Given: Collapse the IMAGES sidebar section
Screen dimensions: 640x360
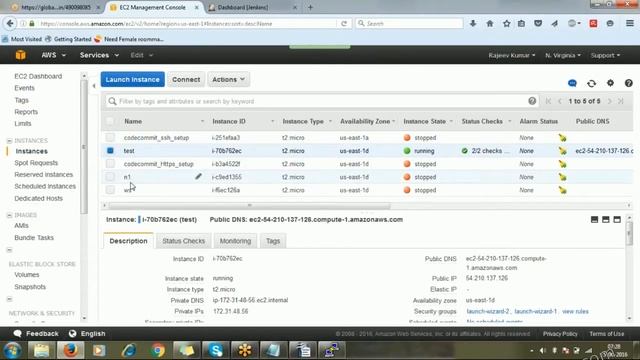Looking at the screenshot, I should (x=9, y=215).
